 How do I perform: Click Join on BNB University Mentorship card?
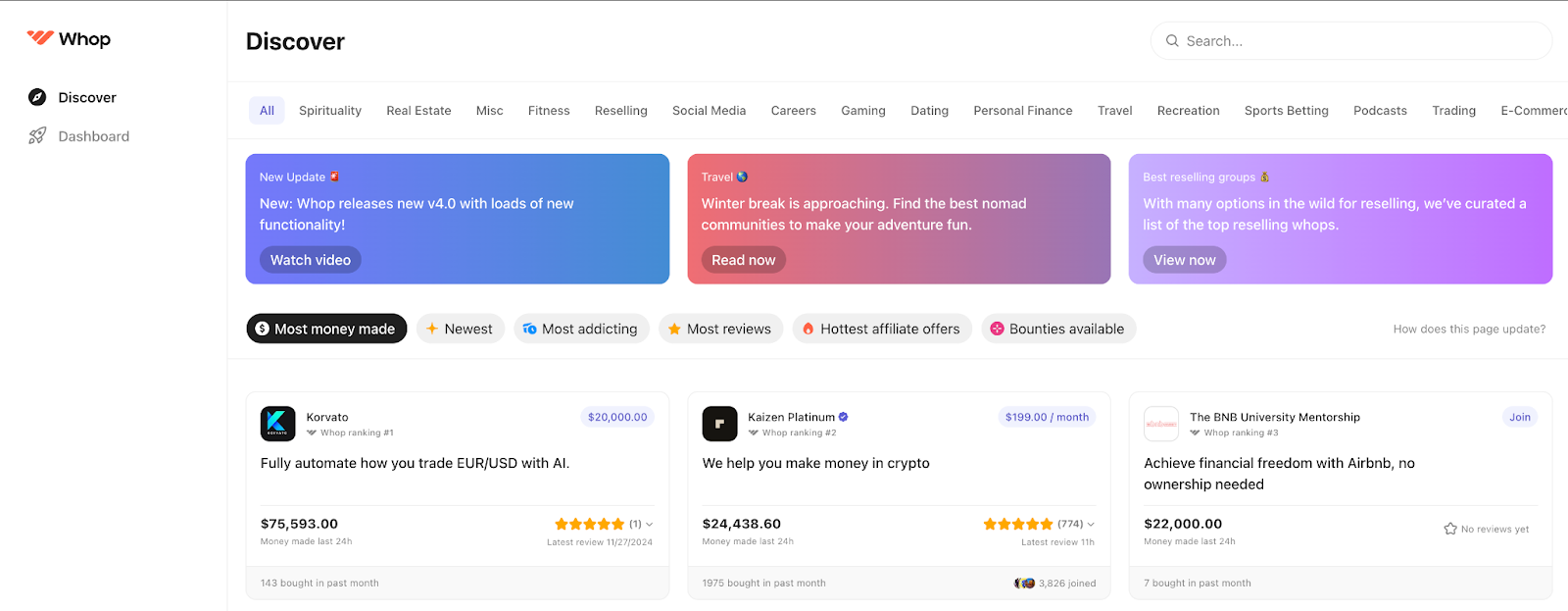point(1520,417)
